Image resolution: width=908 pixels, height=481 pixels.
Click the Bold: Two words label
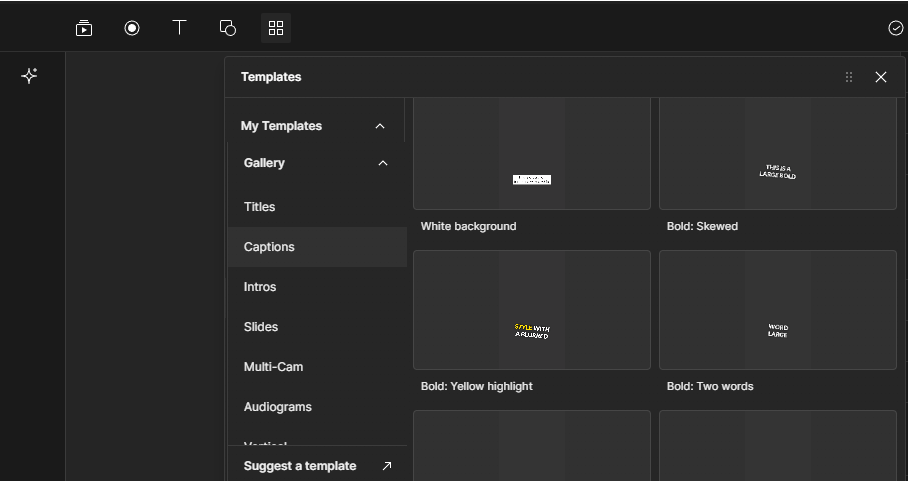click(x=710, y=386)
